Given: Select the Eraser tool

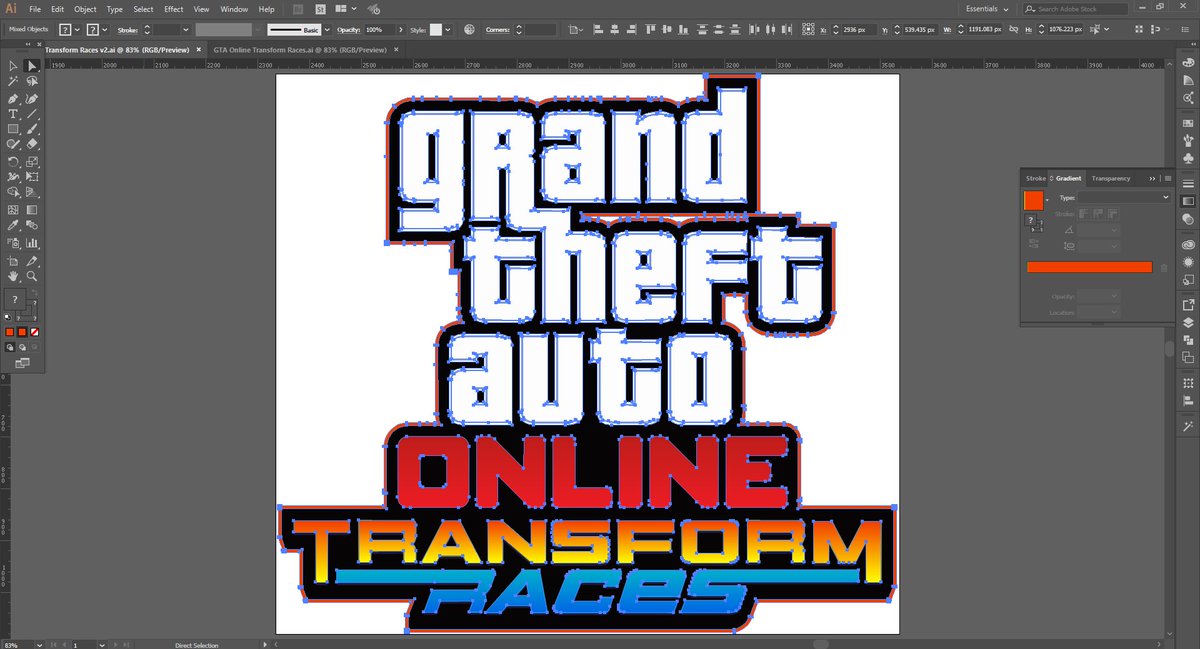Looking at the screenshot, I should tap(32, 144).
